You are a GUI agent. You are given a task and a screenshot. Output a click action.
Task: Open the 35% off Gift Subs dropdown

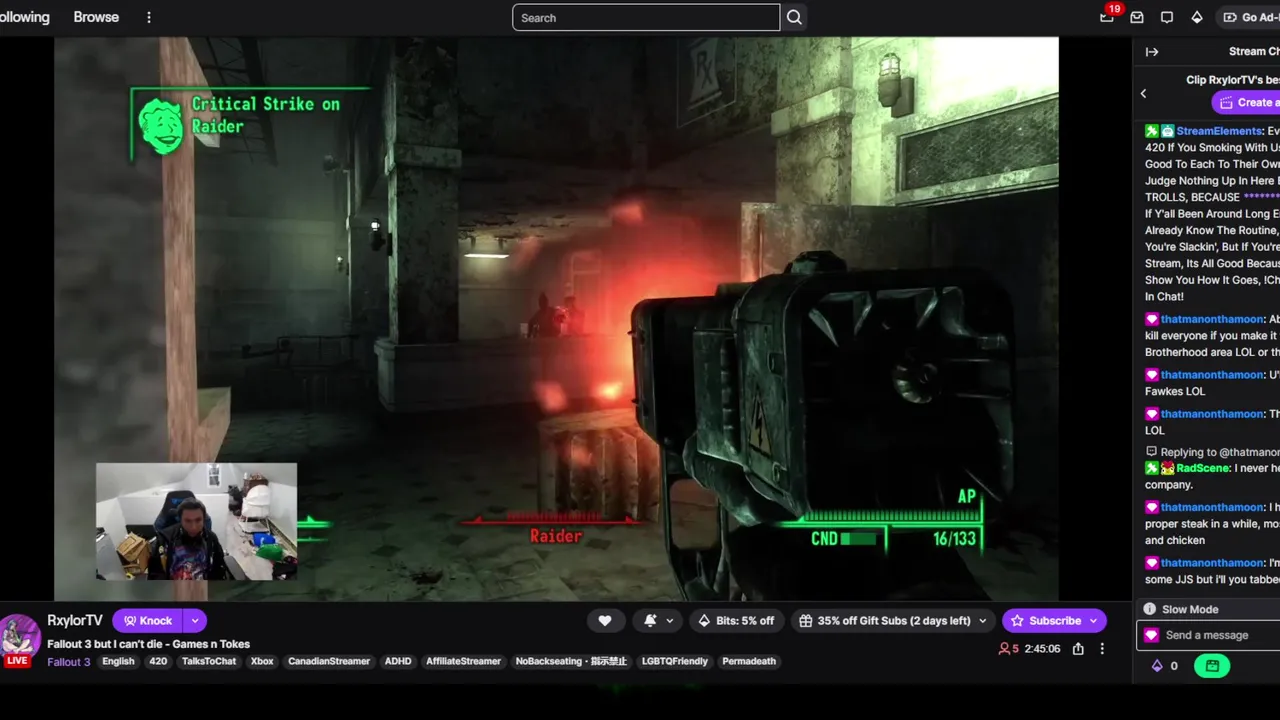(x=893, y=621)
